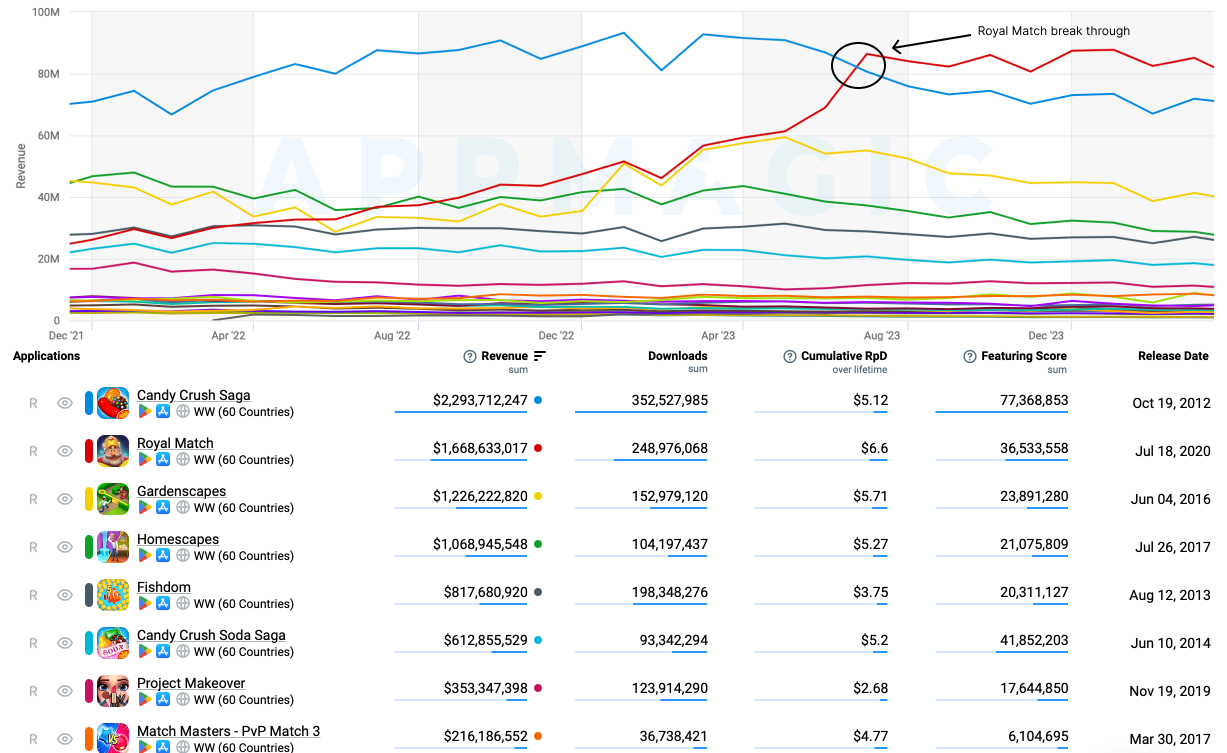Click Google Play icon under Homescapes
Viewport: 1227px width, 753px height.
[145, 556]
